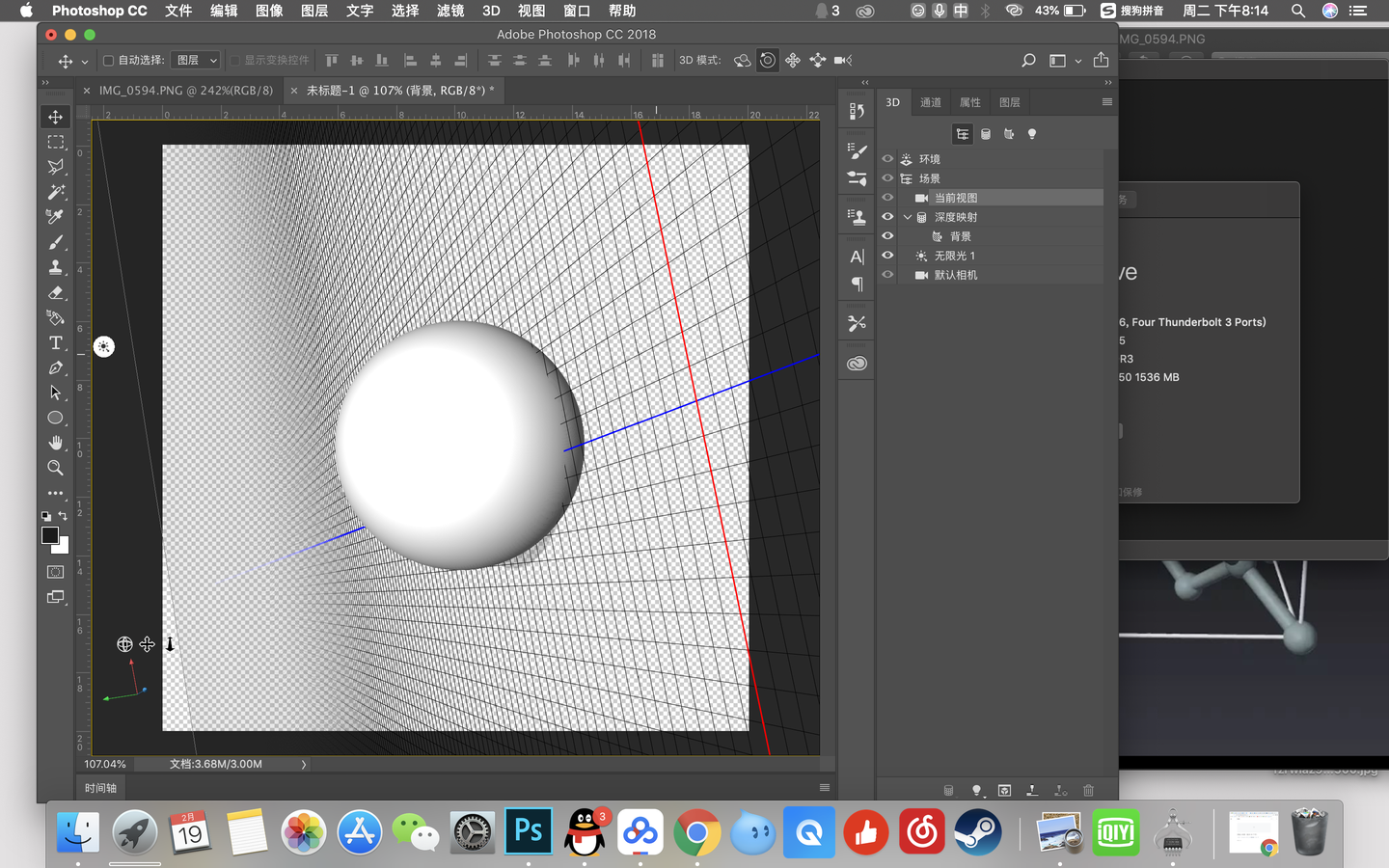Click the infinite light widget on canvas
This screenshot has height=868, width=1389.
104,346
